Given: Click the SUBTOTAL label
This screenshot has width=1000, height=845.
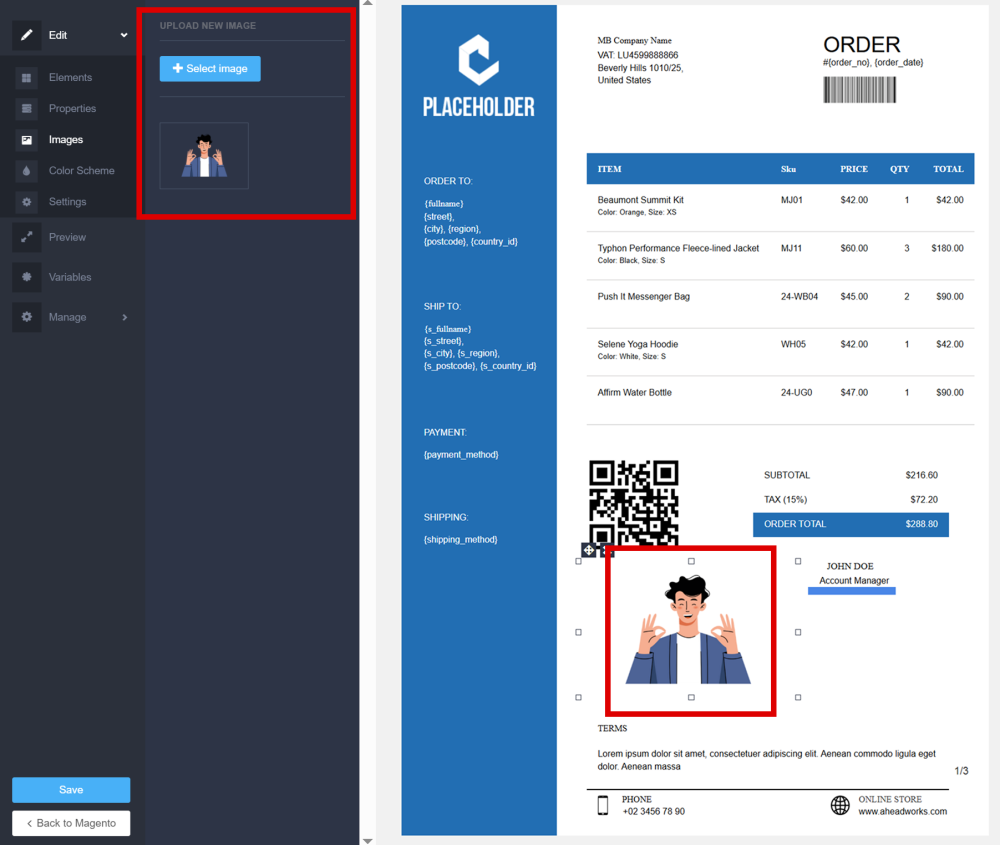Looking at the screenshot, I should (x=786, y=475).
